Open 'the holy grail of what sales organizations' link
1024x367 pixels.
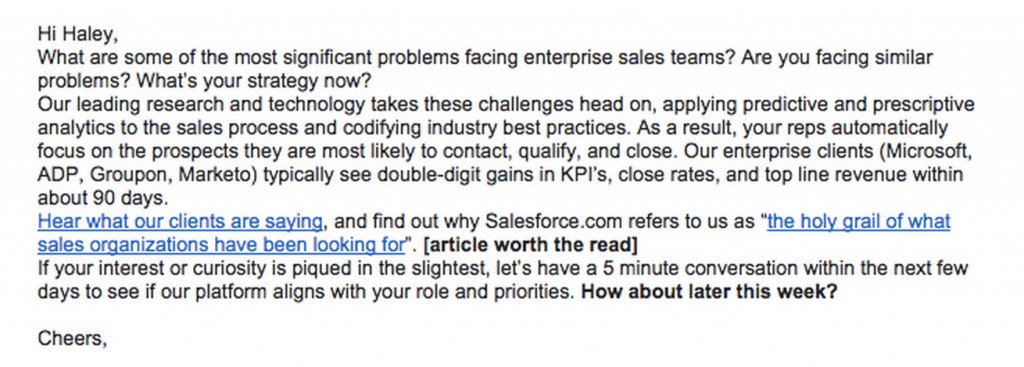[858, 222]
